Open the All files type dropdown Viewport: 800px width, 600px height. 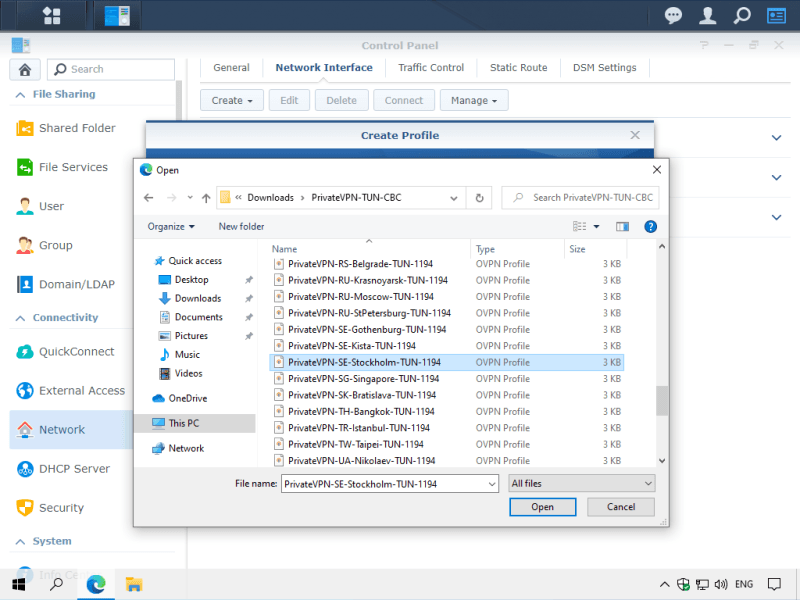click(x=581, y=484)
